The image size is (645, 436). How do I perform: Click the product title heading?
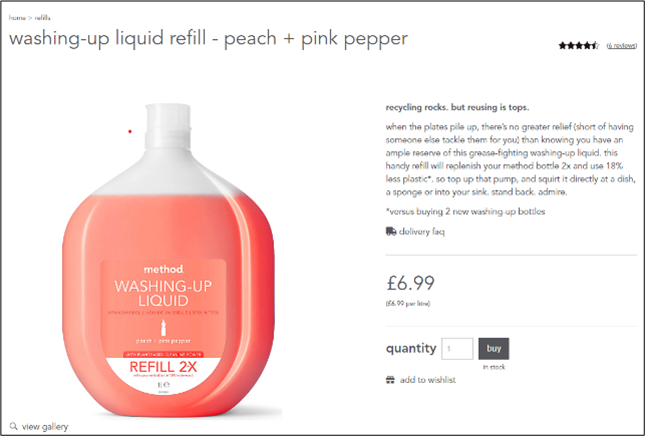[x=208, y=38]
